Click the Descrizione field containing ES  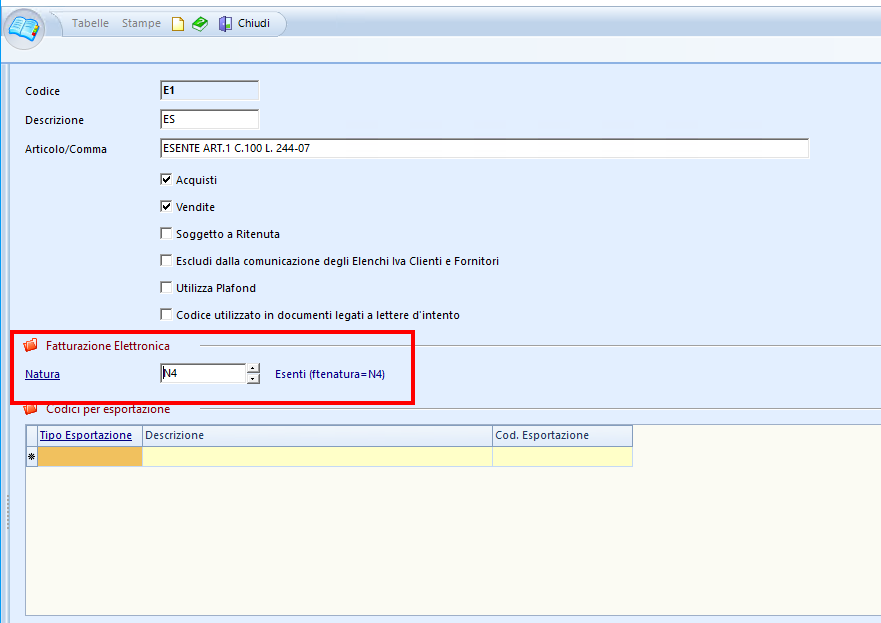[209, 120]
